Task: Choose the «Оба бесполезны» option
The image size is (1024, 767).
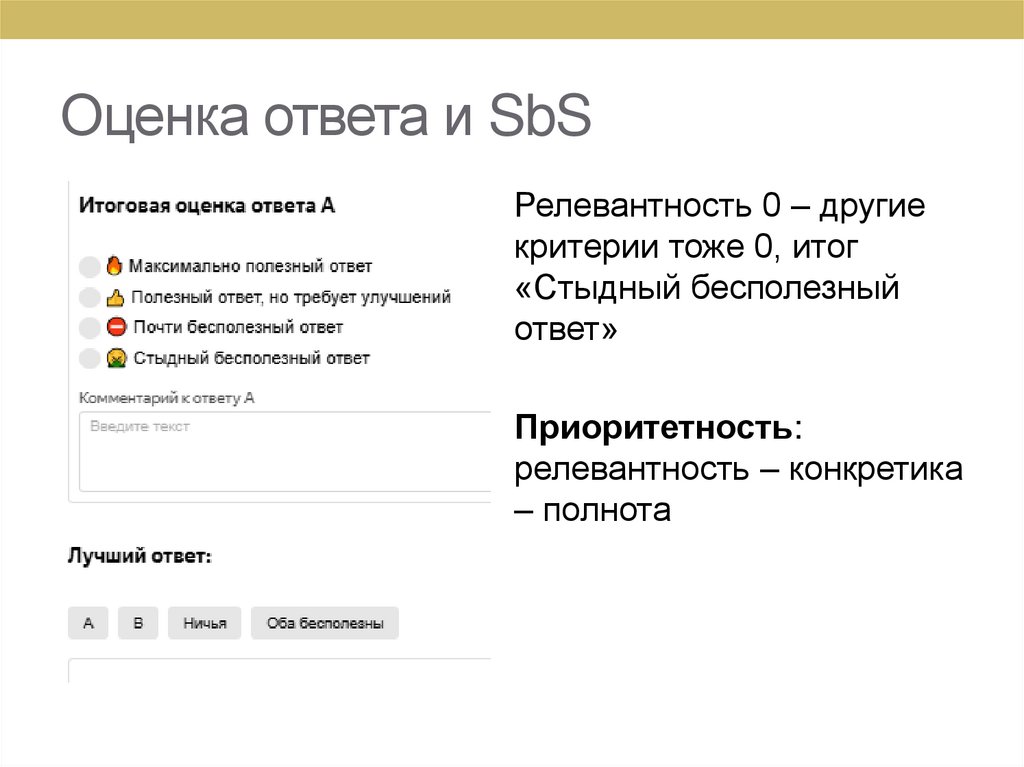Action: (325, 622)
